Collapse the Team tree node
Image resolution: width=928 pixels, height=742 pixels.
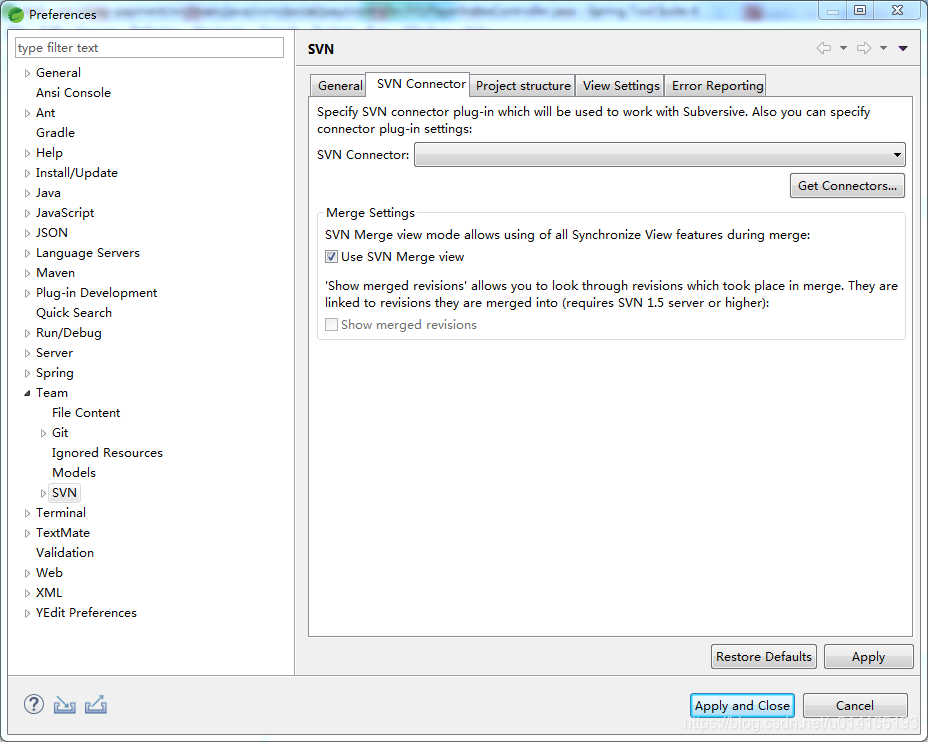tap(27, 393)
